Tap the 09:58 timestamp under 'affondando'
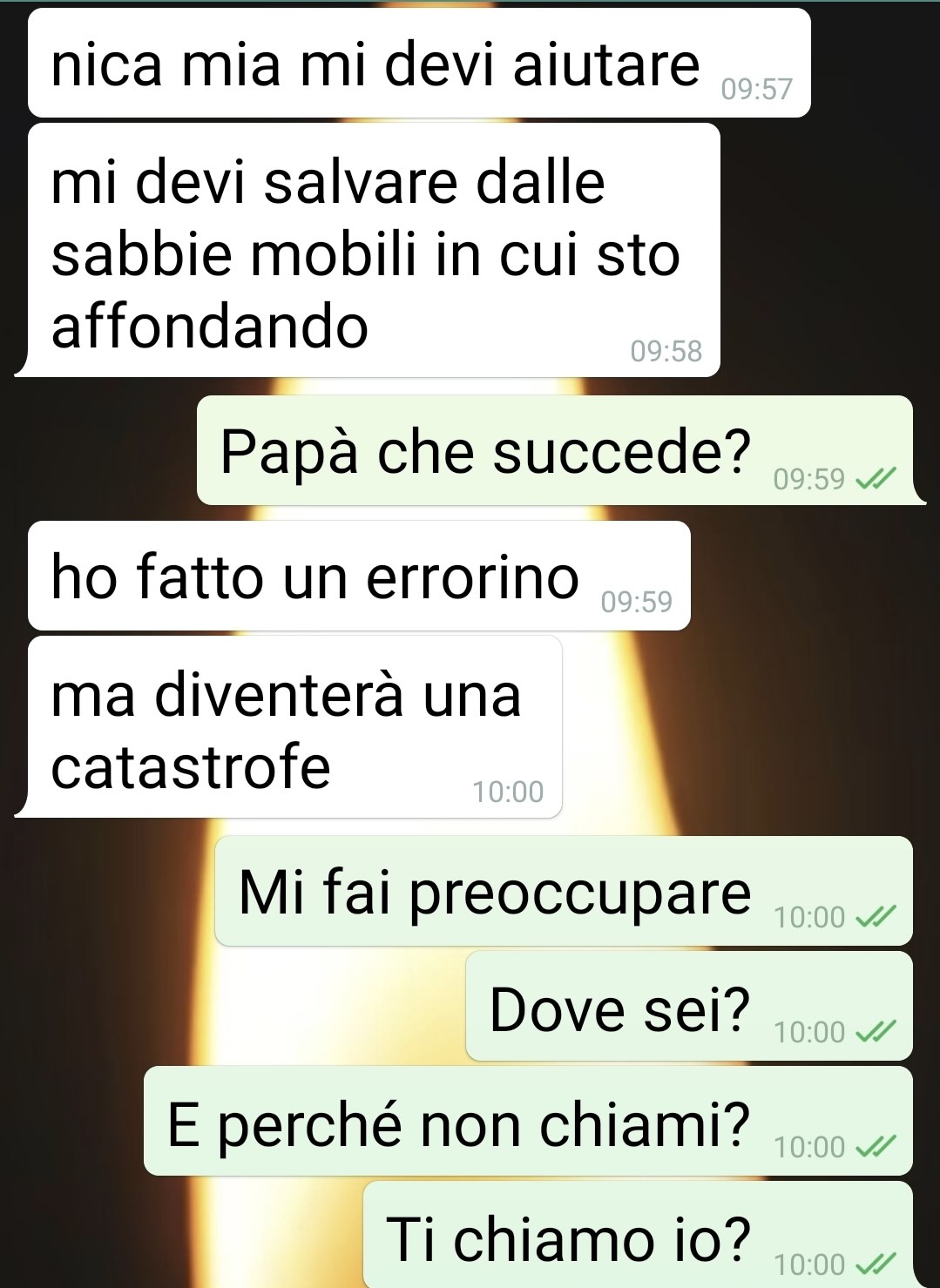The image size is (940, 1288). tap(666, 351)
